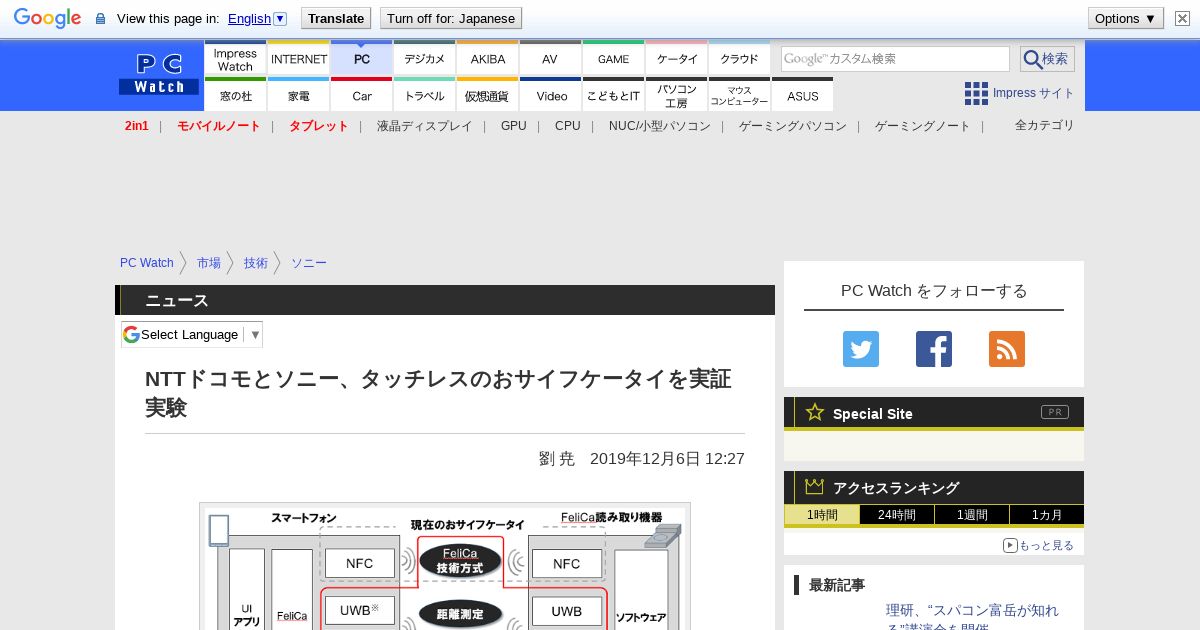1200x630 pixels.
Task: Click the star icon beside Special Site
Action: pyautogui.click(x=815, y=412)
